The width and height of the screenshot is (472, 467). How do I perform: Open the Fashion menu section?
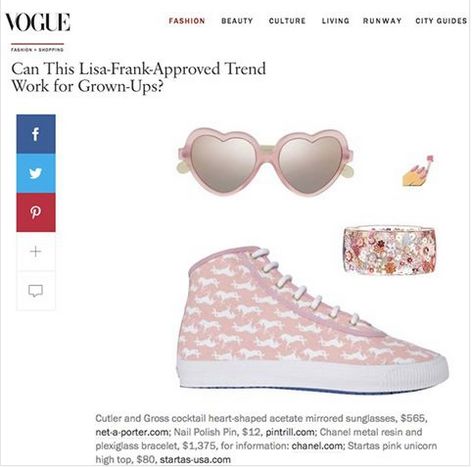[x=187, y=21]
